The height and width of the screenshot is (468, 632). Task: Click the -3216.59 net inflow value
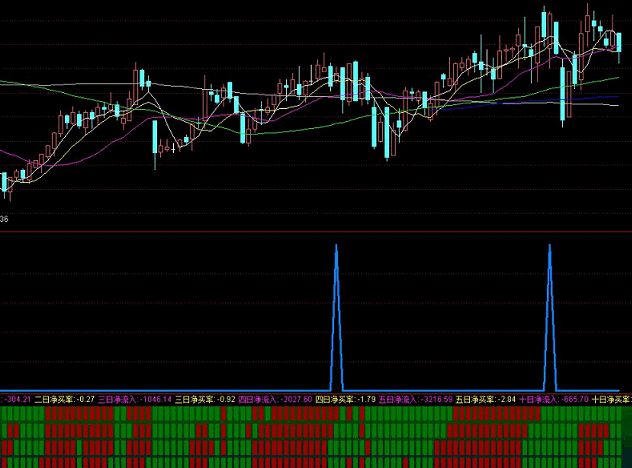(436, 398)
